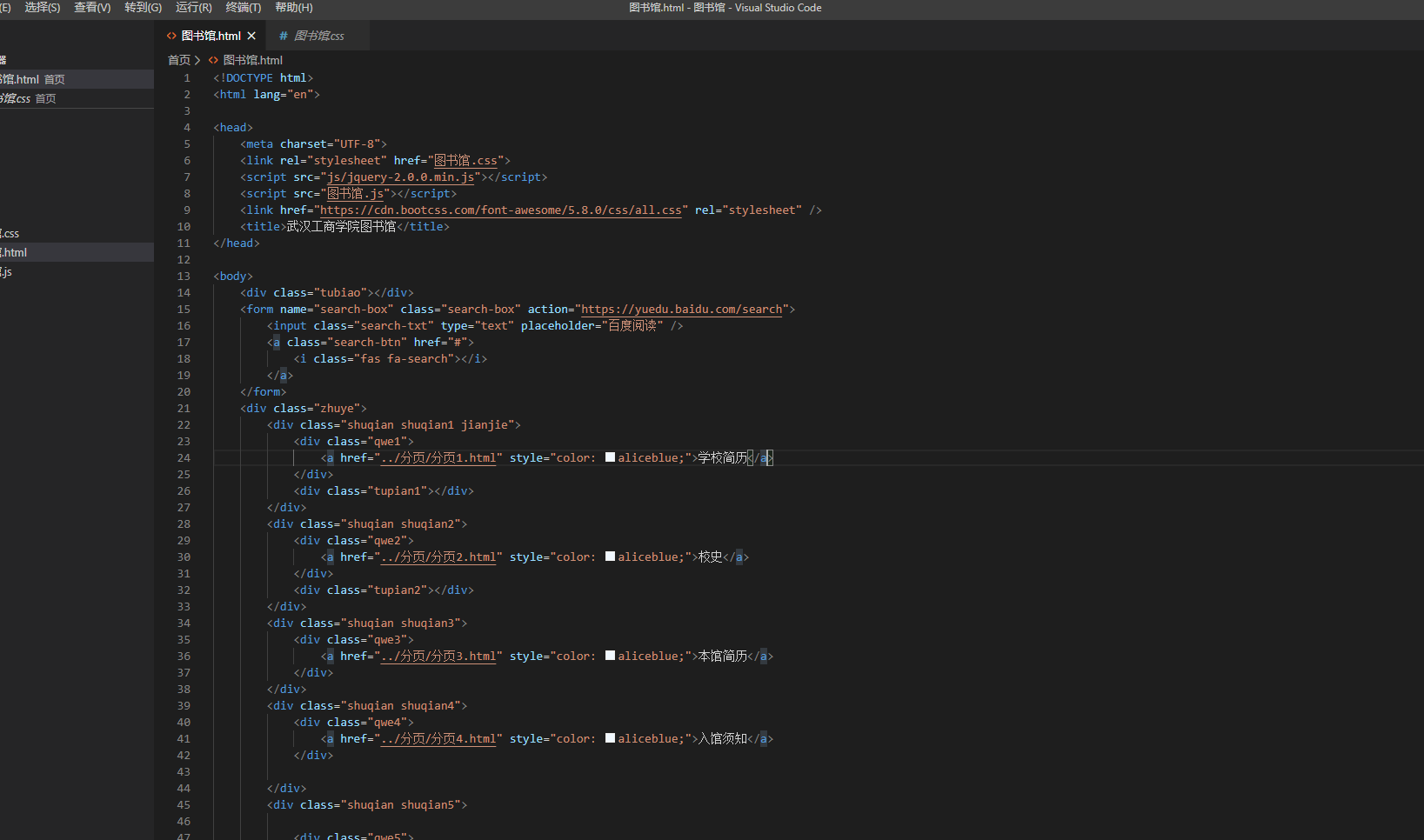1424x840 pixels.
Task: Close the 图书馆.html editor tab
Action: click(x=251, y=36)
